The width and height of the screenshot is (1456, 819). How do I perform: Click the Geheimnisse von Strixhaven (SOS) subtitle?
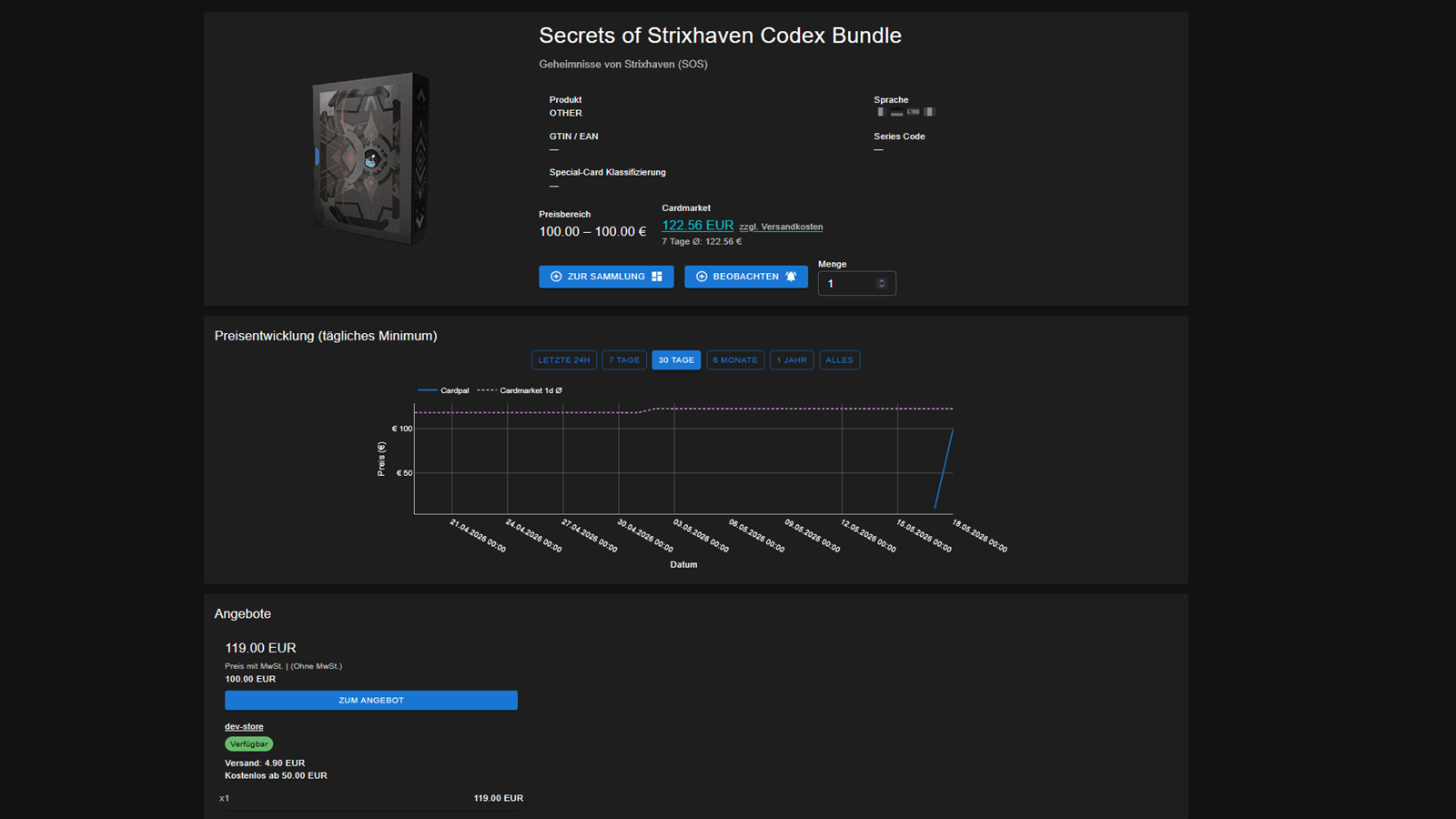[x=623, y=65]
